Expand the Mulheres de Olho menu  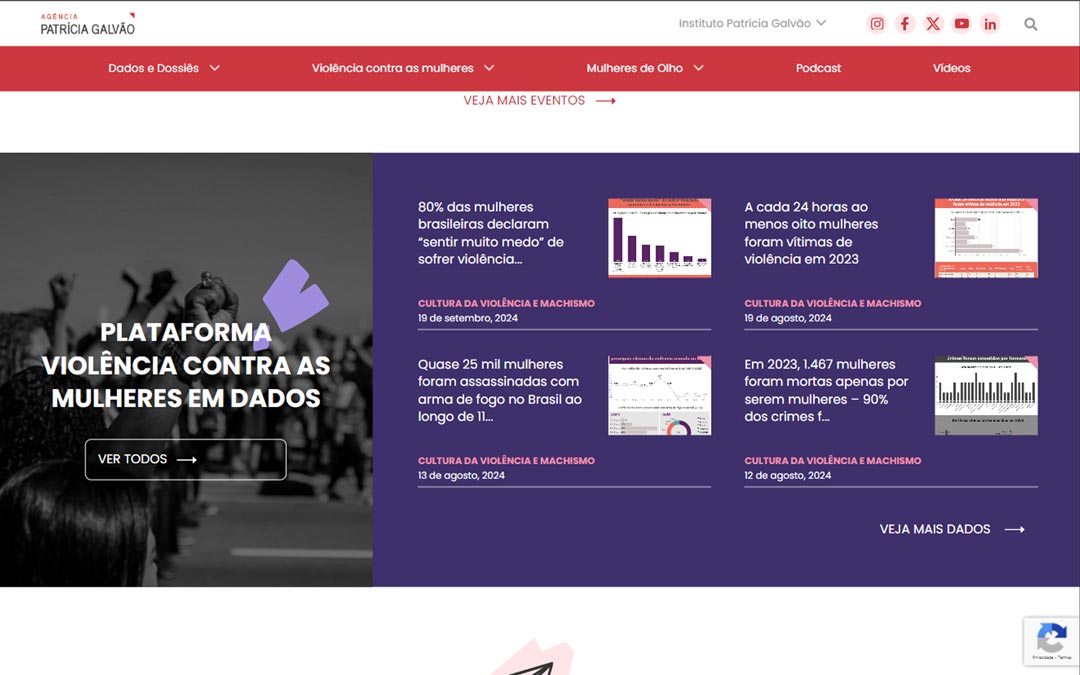(645, 68)
